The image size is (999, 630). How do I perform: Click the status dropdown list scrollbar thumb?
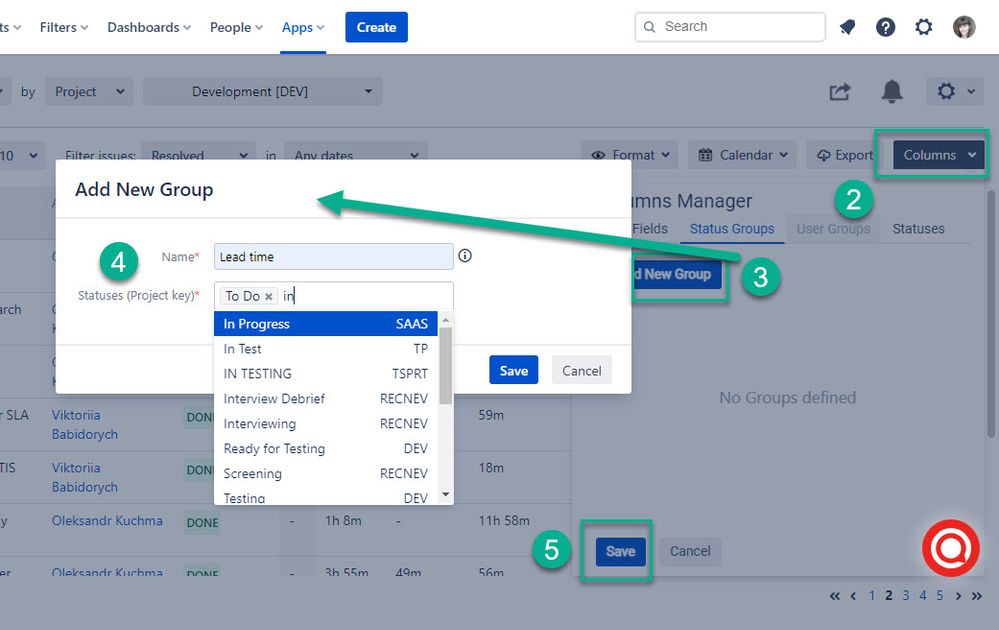pos(445,365)
